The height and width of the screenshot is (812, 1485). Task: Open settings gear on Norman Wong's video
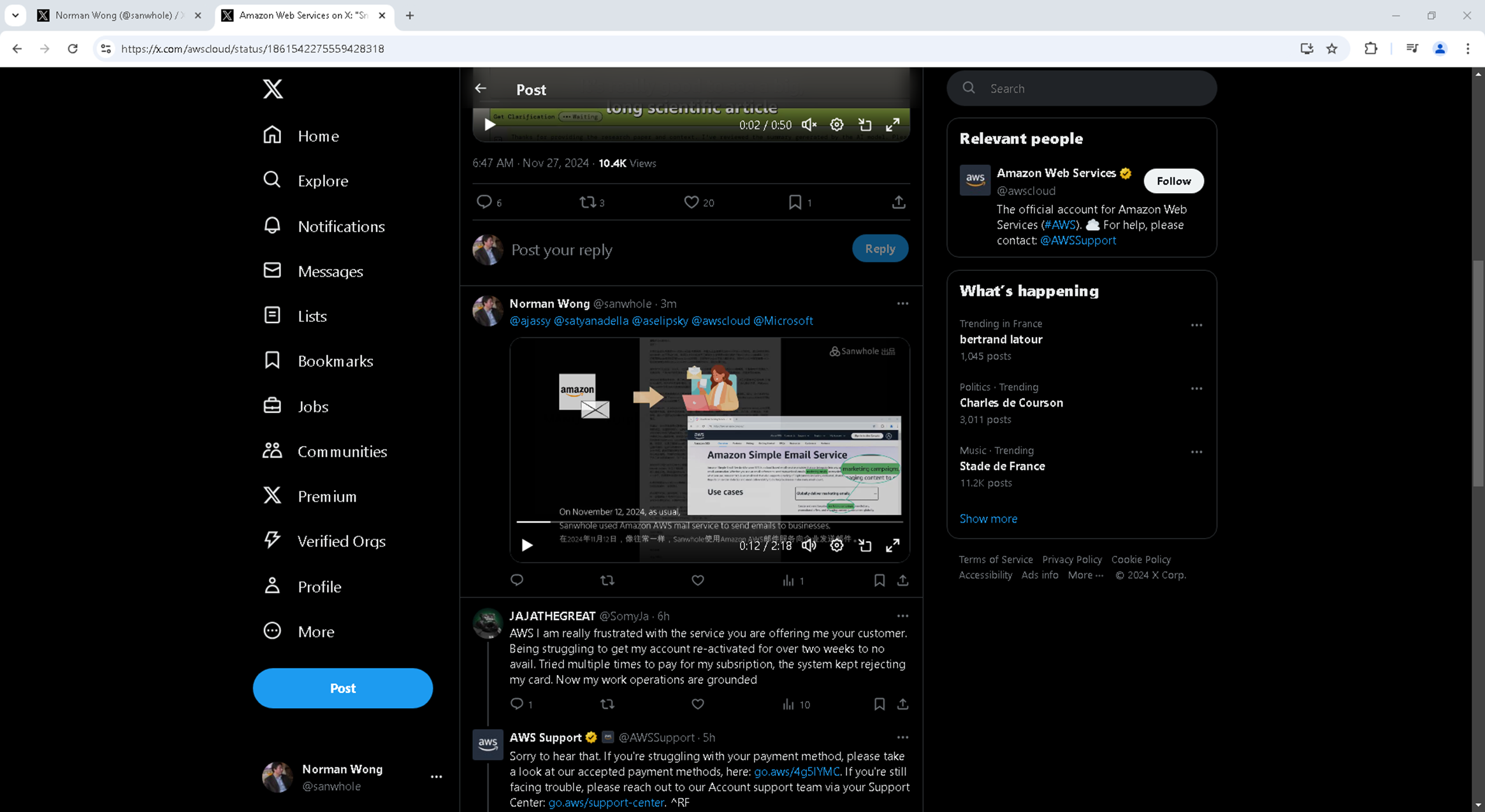pos(837,546)
